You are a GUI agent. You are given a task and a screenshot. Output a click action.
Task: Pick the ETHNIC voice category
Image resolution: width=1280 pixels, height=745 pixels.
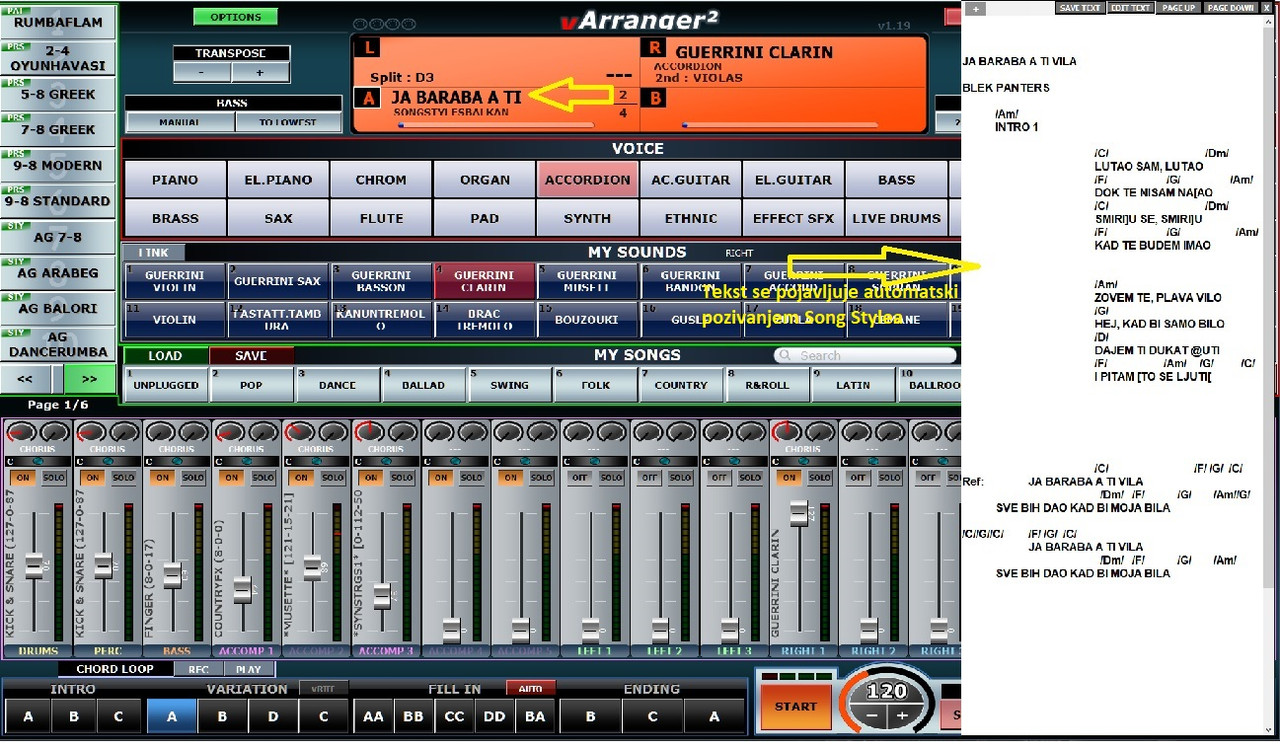click(x=691, y=218)
